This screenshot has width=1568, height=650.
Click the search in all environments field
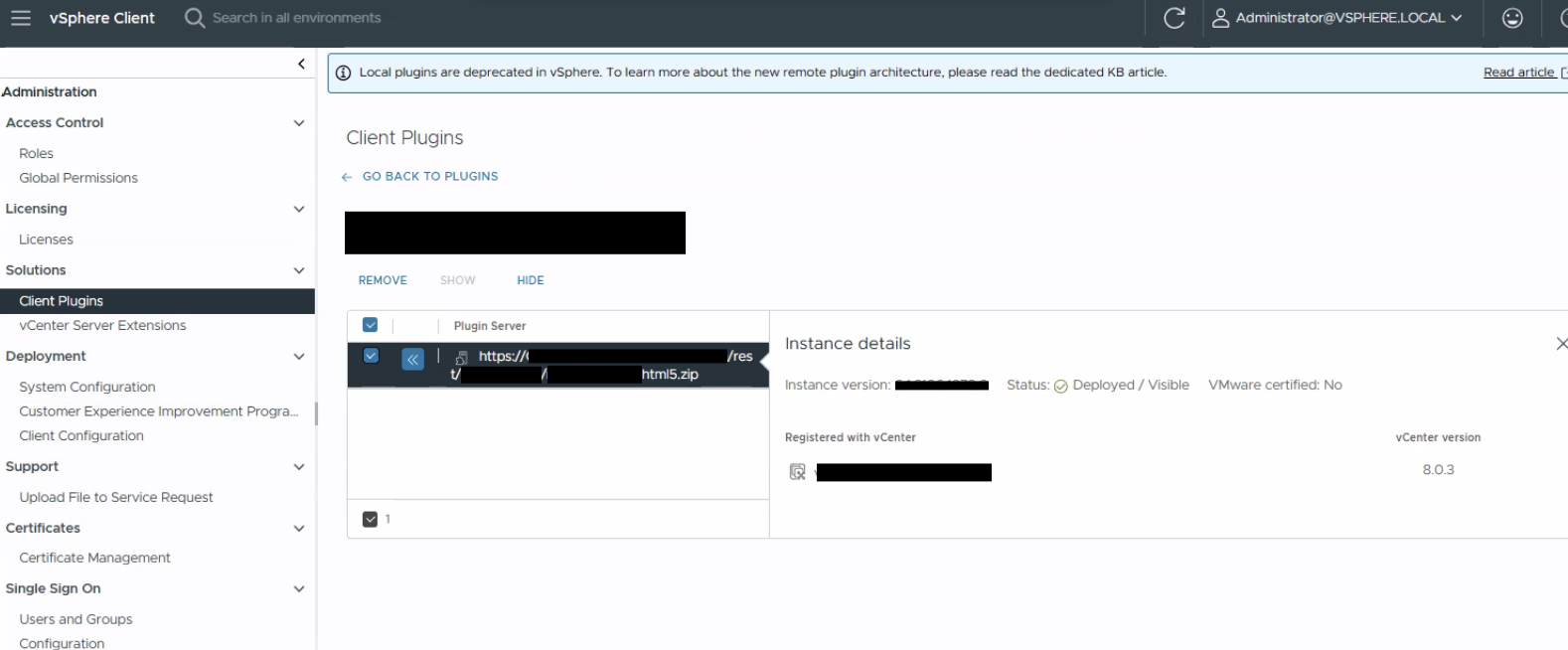[x=296, y=18]
